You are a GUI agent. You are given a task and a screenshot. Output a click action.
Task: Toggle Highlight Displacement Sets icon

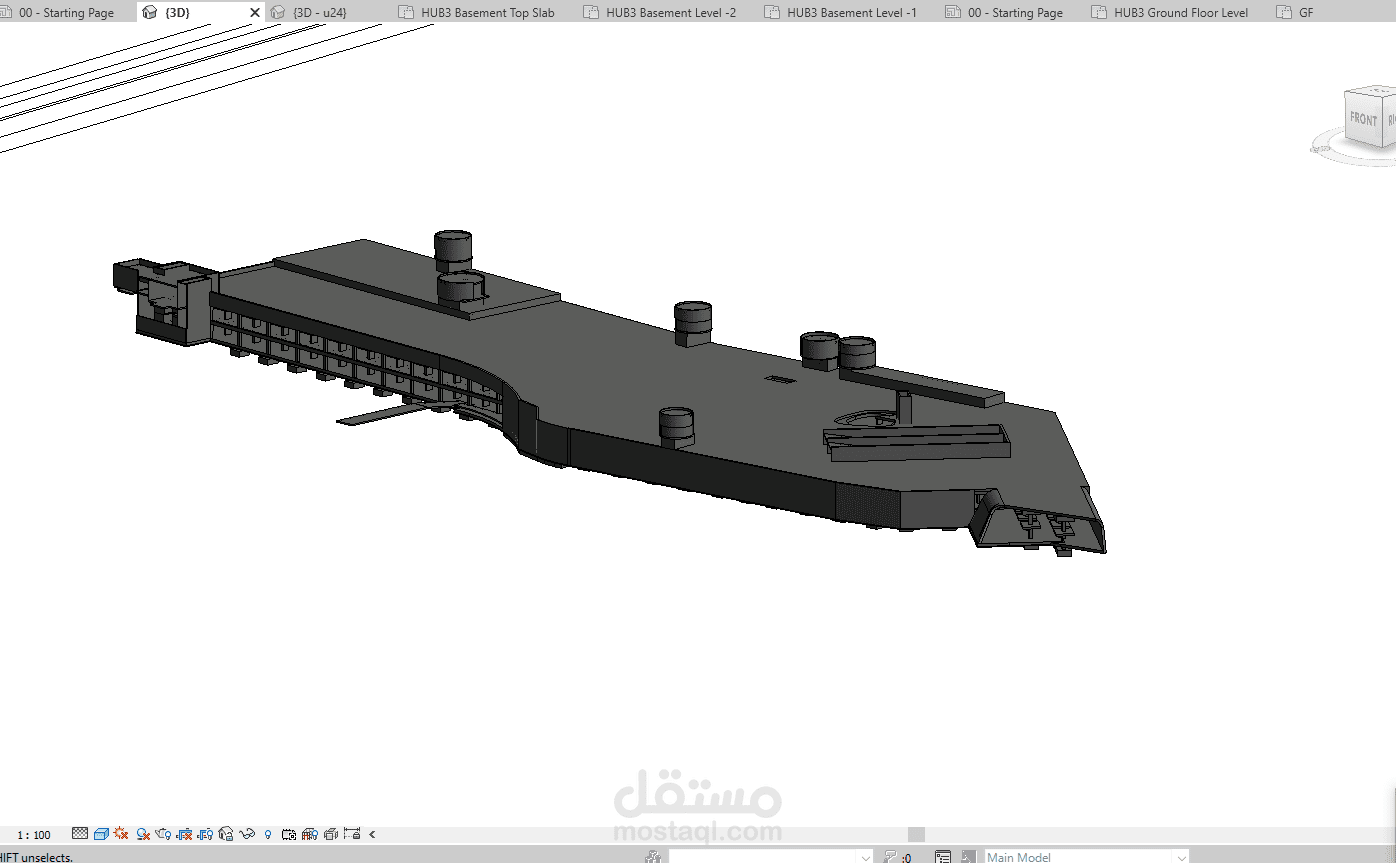coord(331,834)
